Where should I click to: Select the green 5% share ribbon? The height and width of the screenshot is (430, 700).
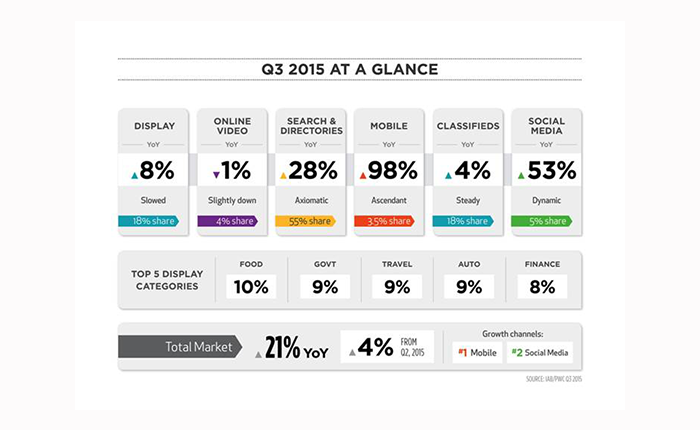click(x=542, y=221)
